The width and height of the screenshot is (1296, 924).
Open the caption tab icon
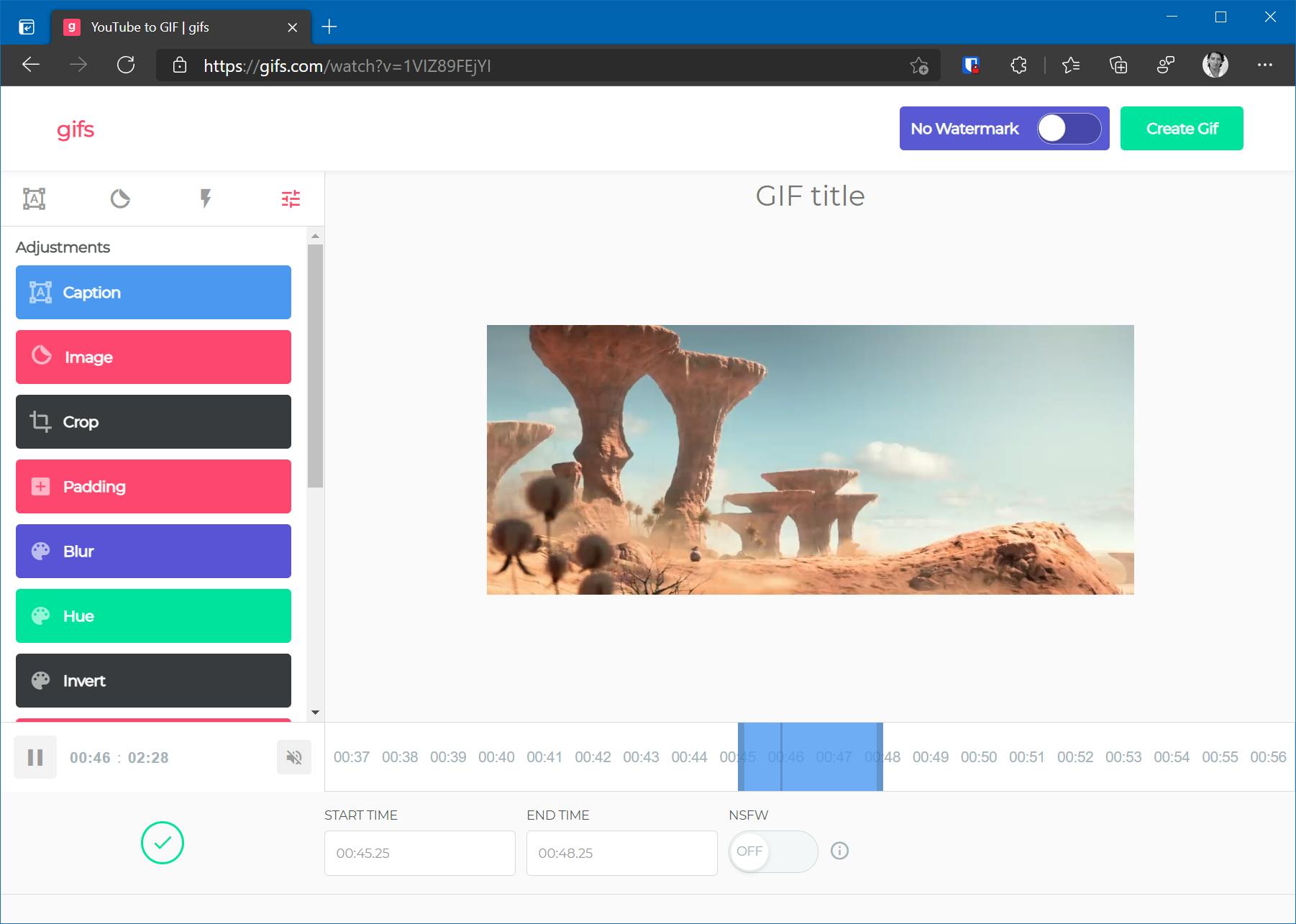click(x=34, y=198)
